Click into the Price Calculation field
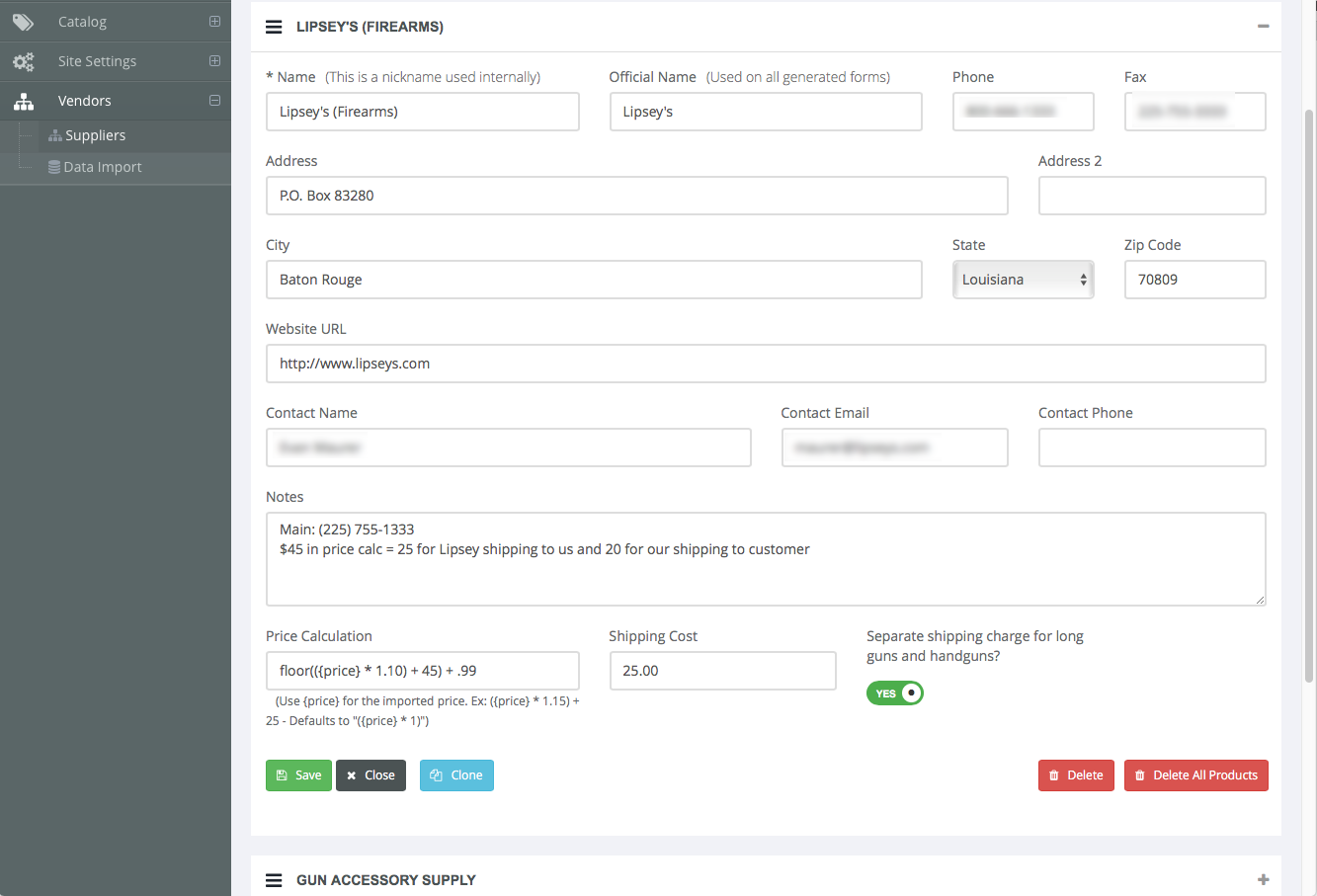Viewport: 1317px width, 896px height. click(x=422, y=671)
